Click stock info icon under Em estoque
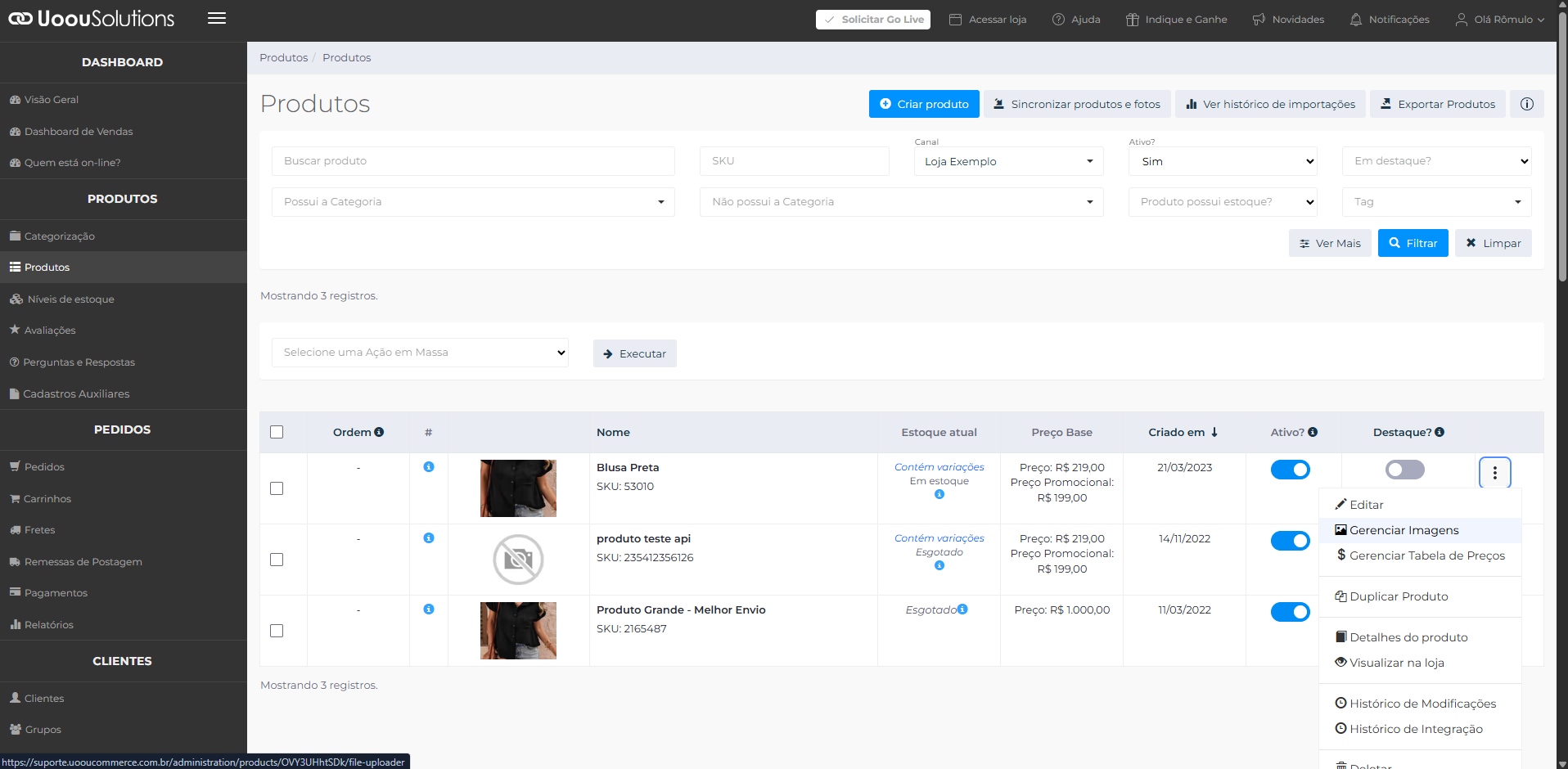Image resolution: width=1568 pixels, height=769 pixels. [x=939, y=494]
